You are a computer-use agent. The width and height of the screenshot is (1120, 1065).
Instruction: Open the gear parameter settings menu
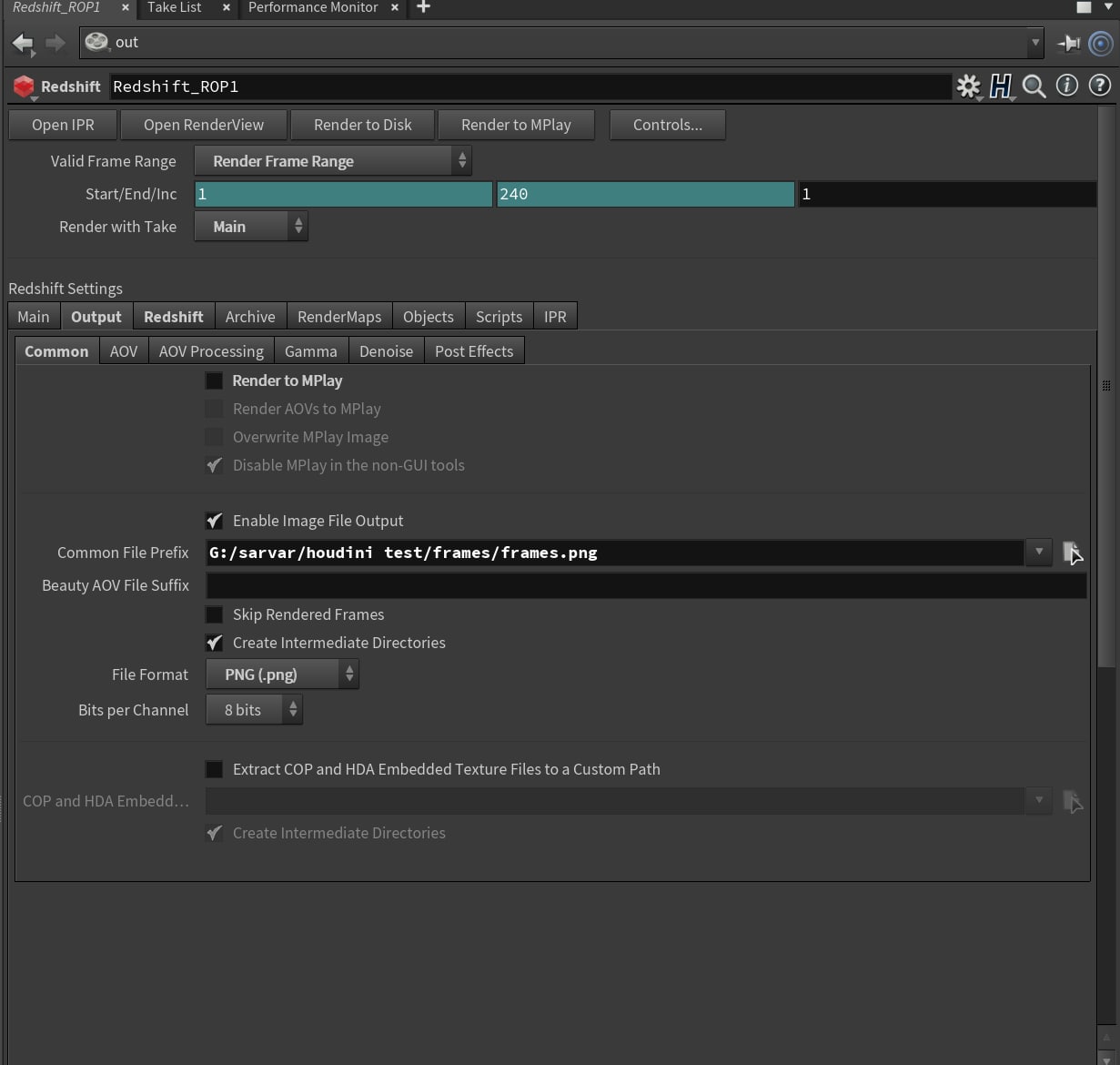pos(969,86)
